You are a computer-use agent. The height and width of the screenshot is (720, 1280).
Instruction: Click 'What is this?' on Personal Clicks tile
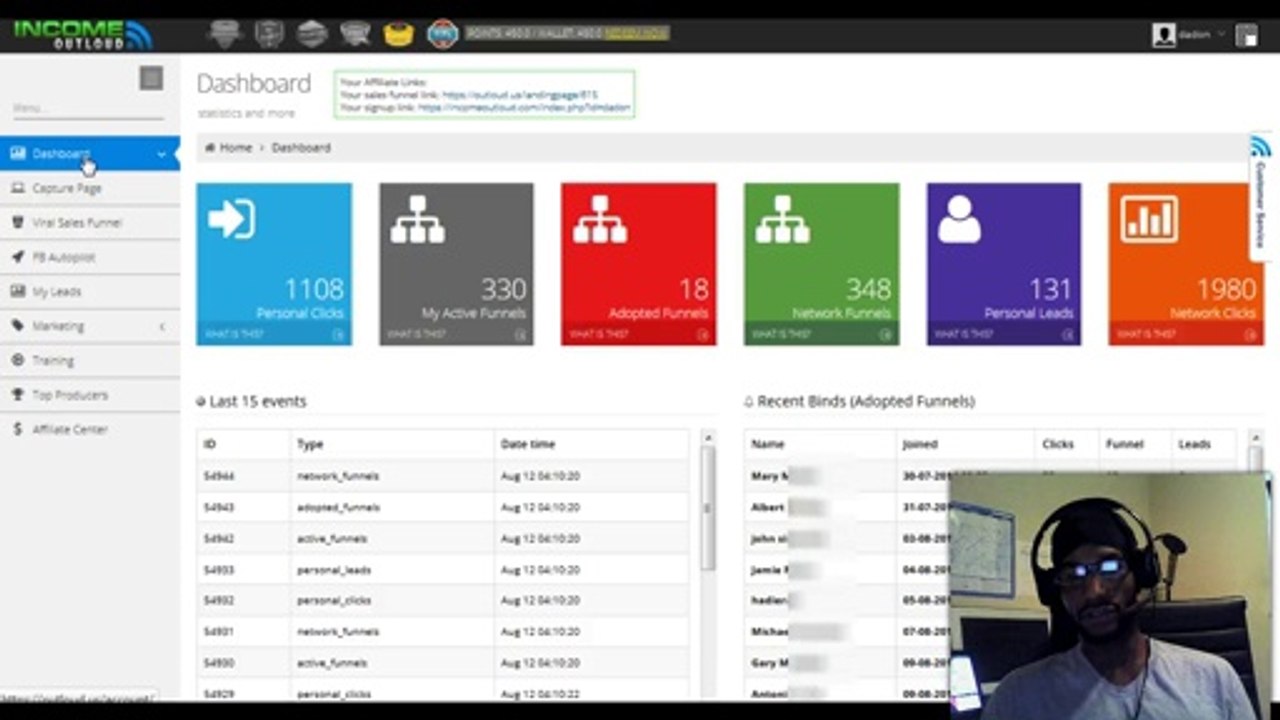tap(235, 334)
